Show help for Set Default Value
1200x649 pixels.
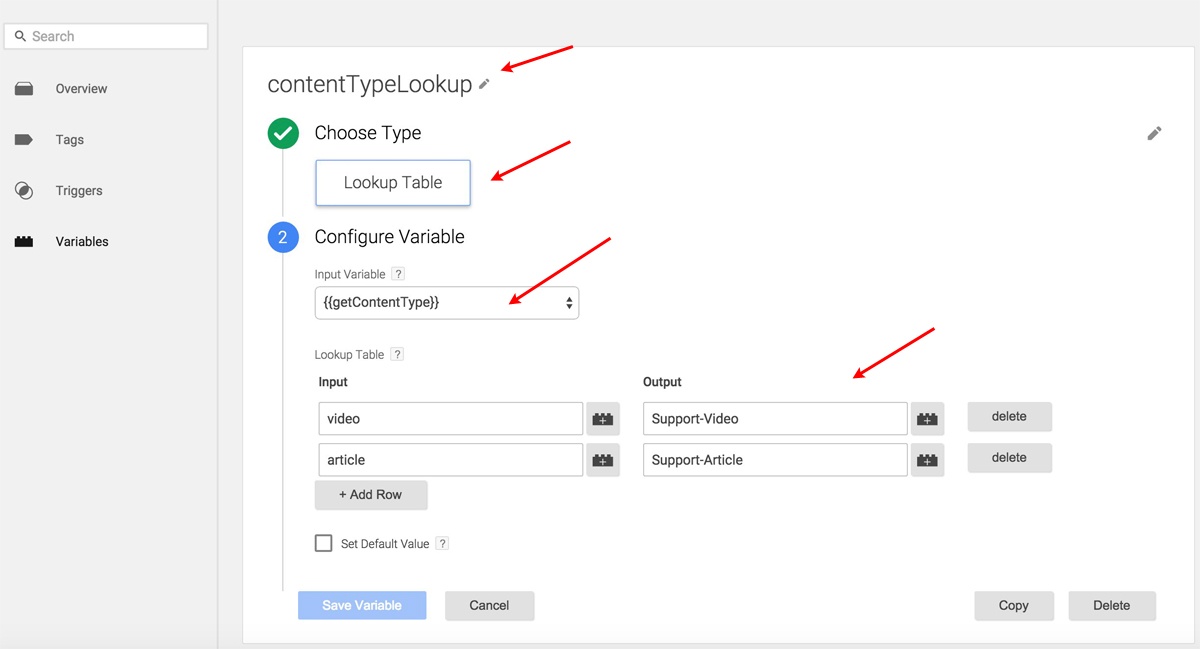(442, 544)
